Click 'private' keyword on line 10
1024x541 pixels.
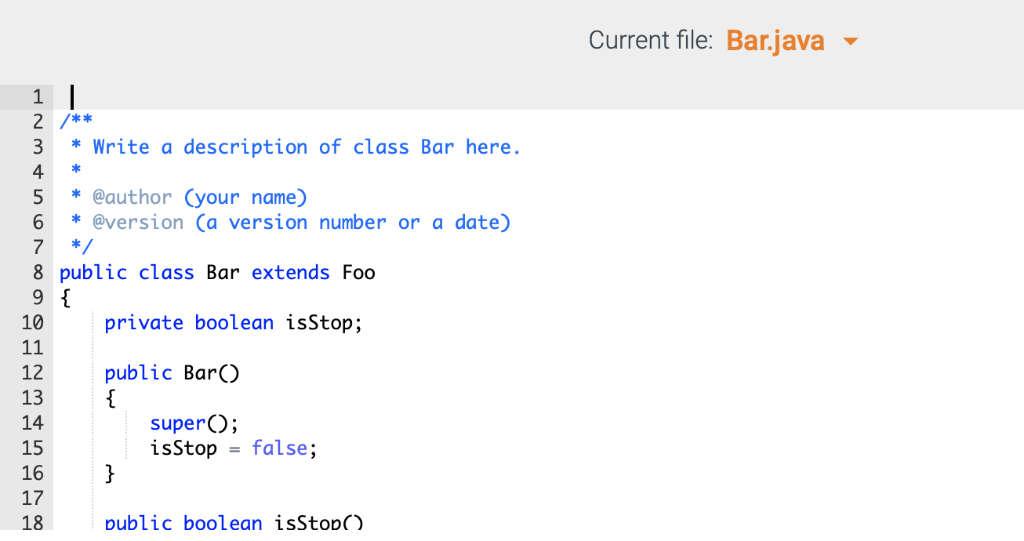click(x=144, y=323)
